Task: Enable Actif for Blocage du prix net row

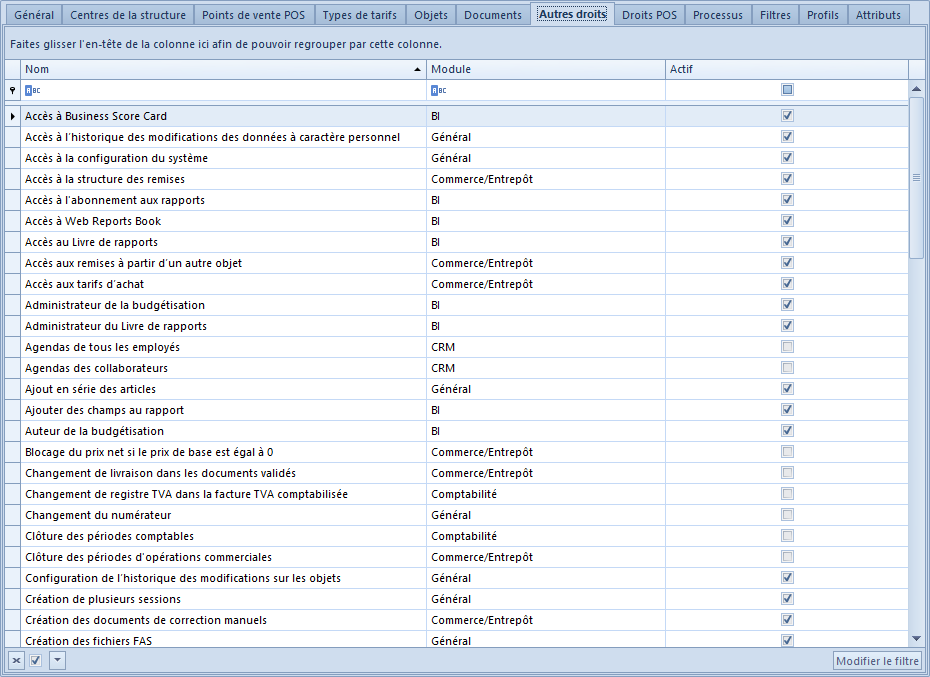Action: pyautogui.click(x=787, y=452)
